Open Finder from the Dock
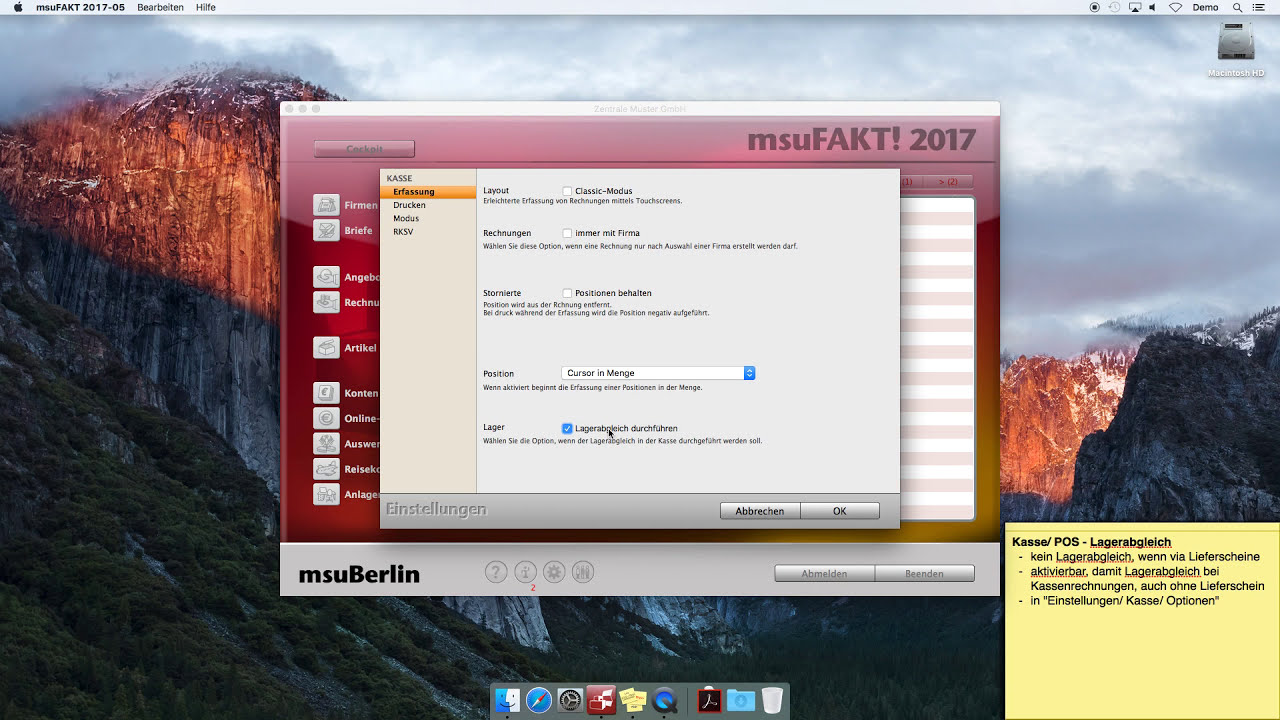Screen dimensions: 1280x720 click(507, 700)
